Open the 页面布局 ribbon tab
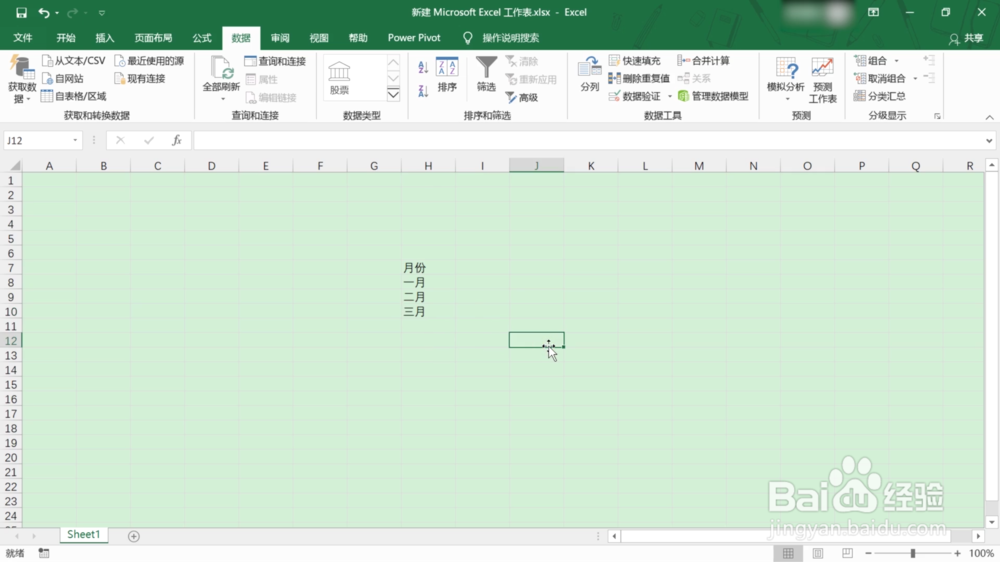The height and width of the screenshot is (562, 1000). (x=153, y=38)
